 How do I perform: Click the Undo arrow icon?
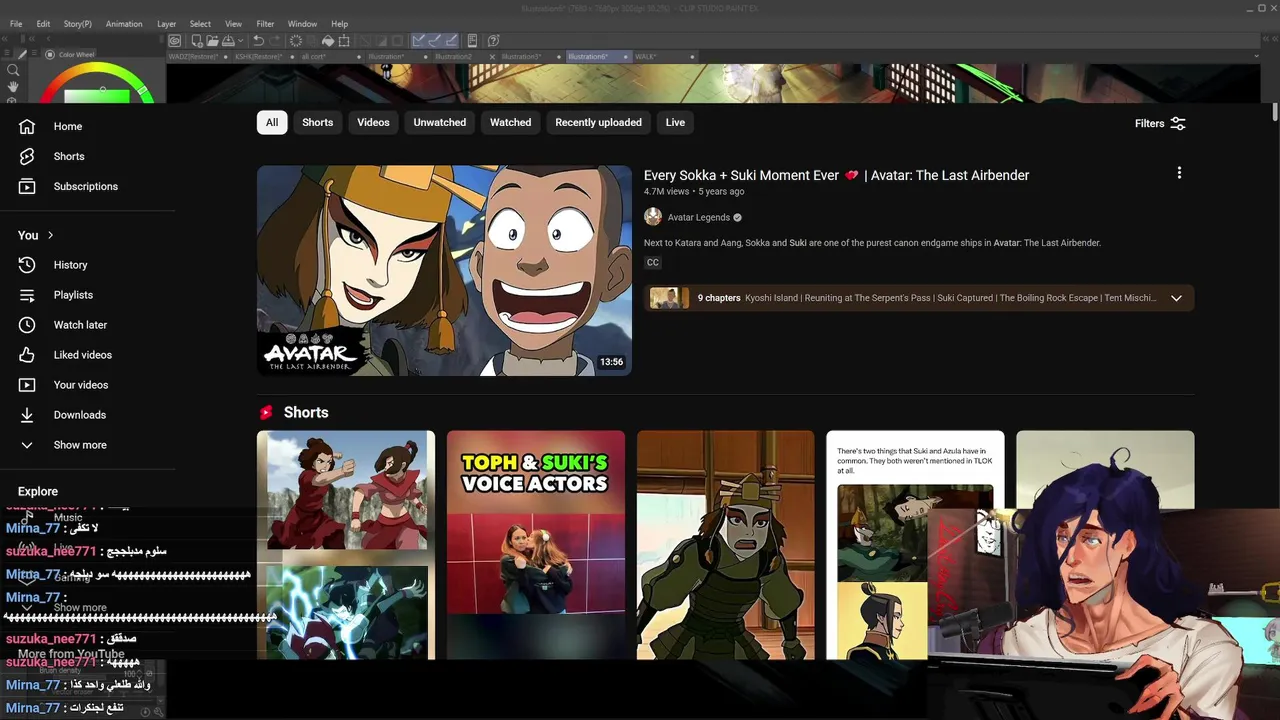coord(259,41)
